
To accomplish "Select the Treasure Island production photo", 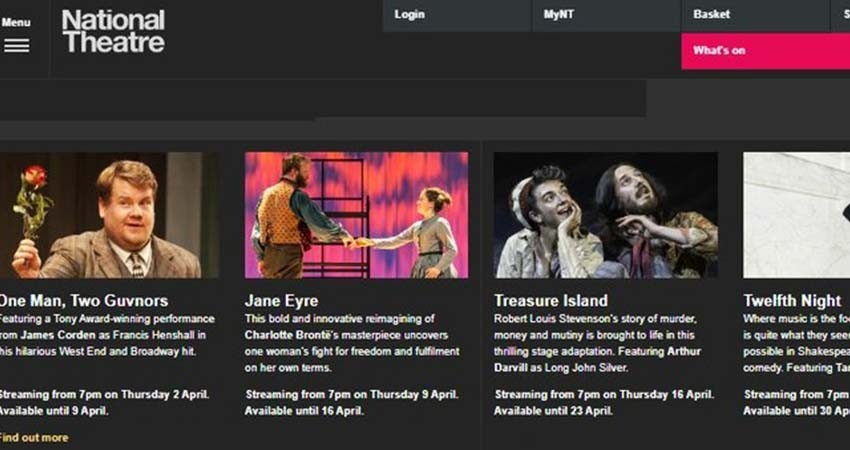I will (605, 215).
